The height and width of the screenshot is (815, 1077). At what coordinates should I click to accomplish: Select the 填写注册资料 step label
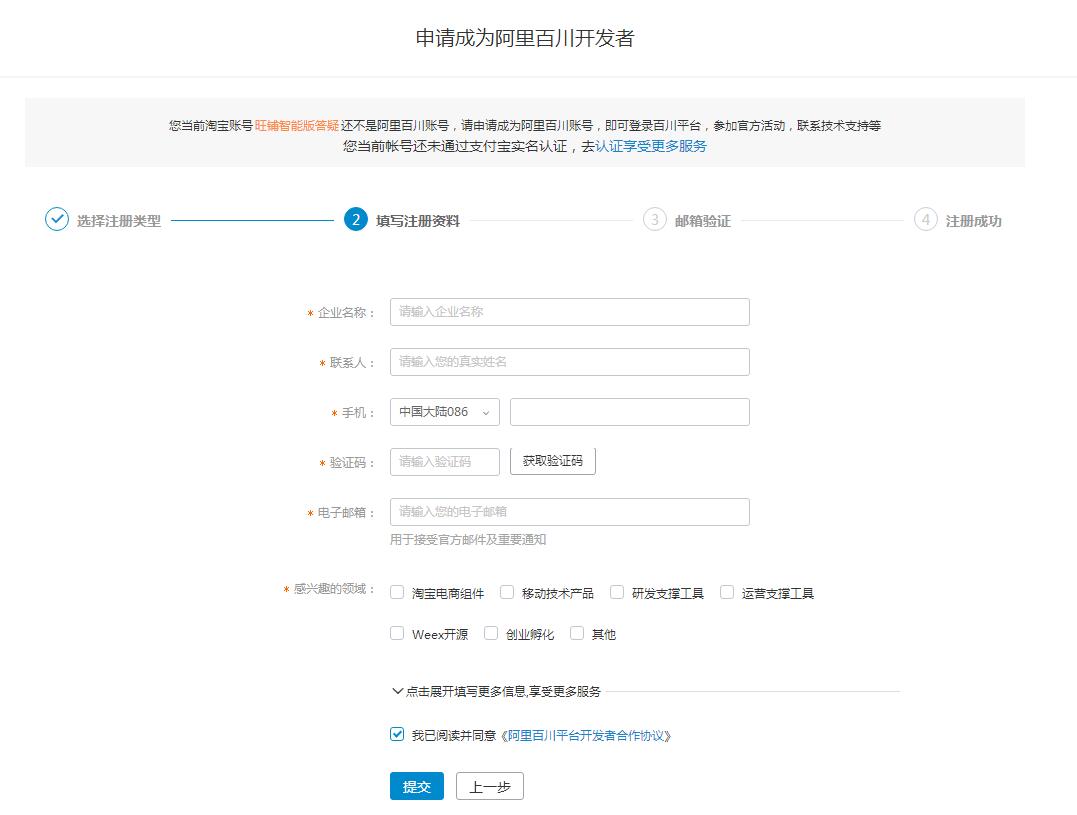coord(418,221)
